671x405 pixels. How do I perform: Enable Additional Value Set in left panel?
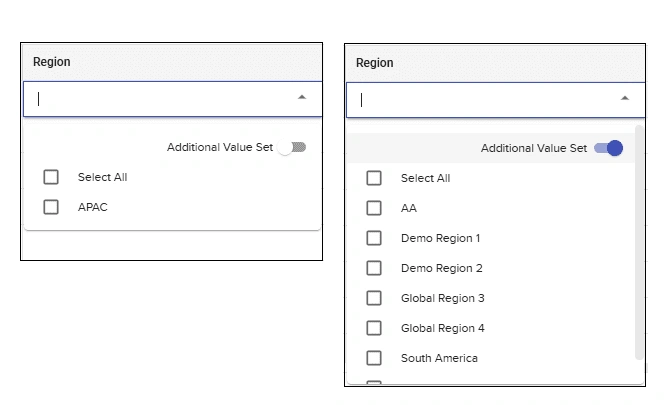tap(293, 148)
